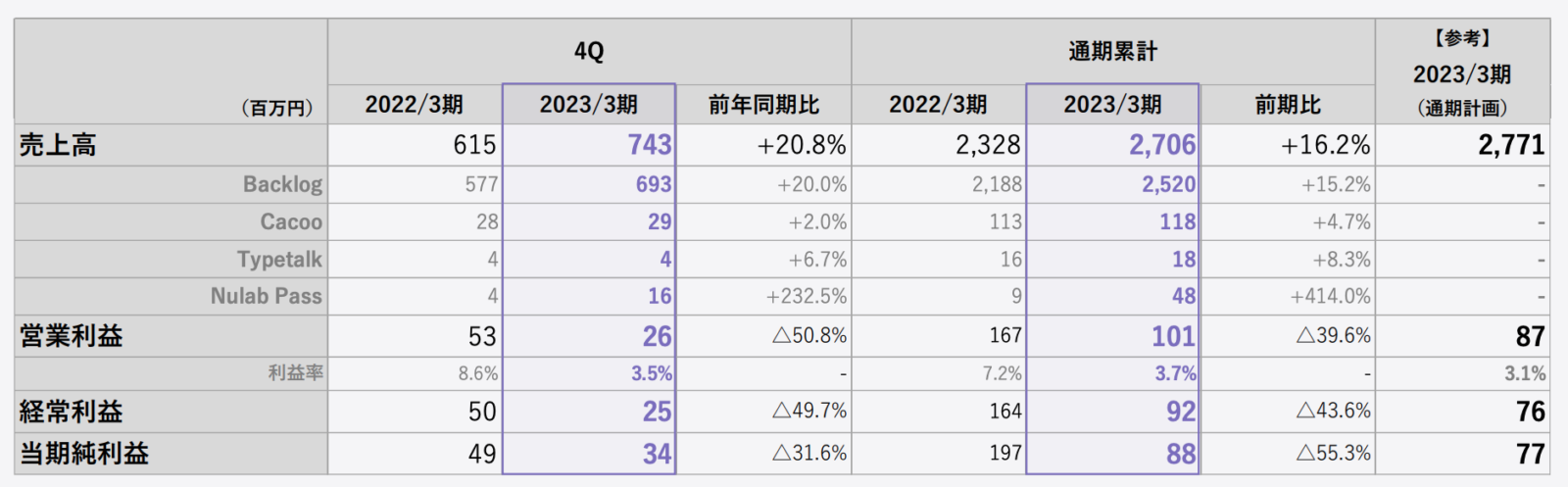Screen dimensions: 1568x487
Task: Select the Backlog row label
Action: (282, 184)
